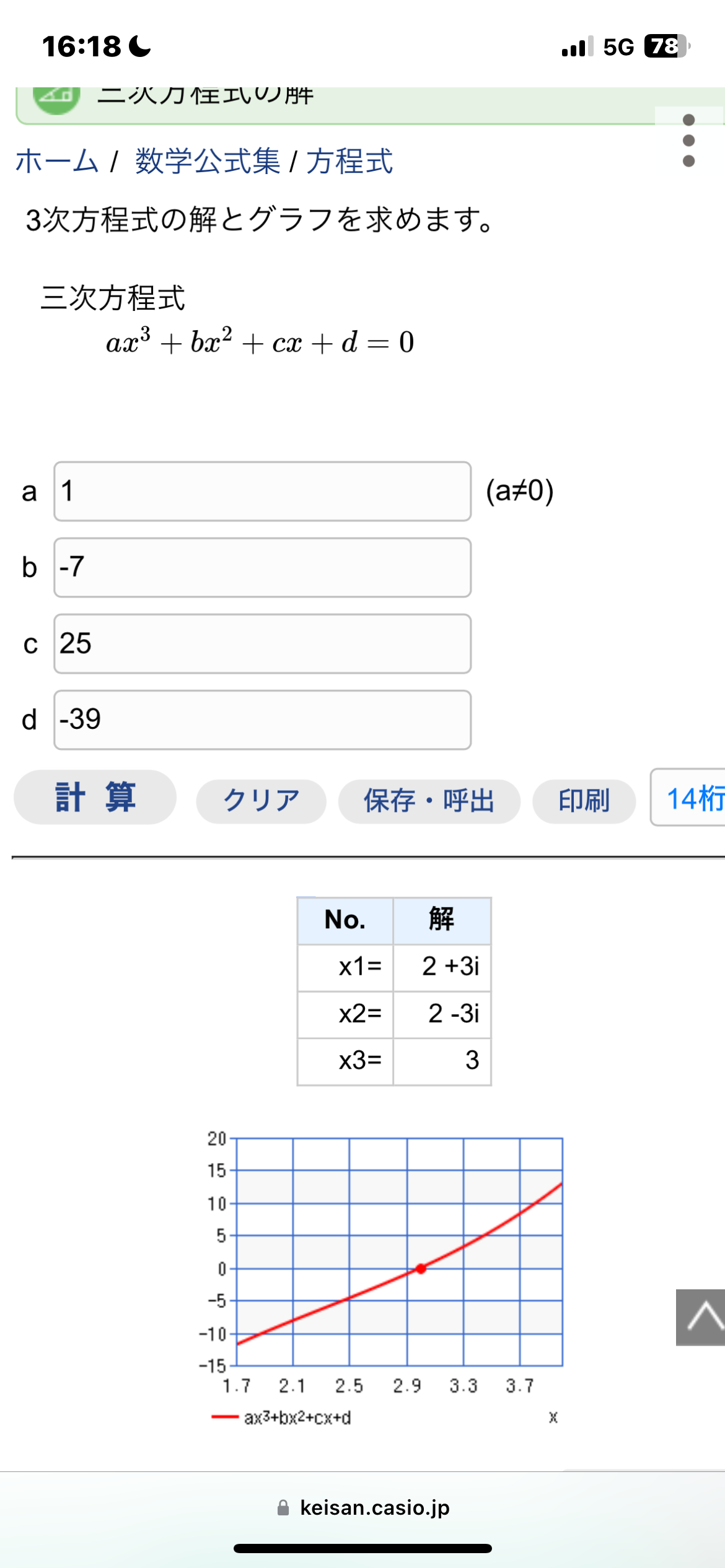Image resolution: width=725 pixels, height=1568 pixels.
Task: Open the three-dot vertical menu
Action: (688, 141)
